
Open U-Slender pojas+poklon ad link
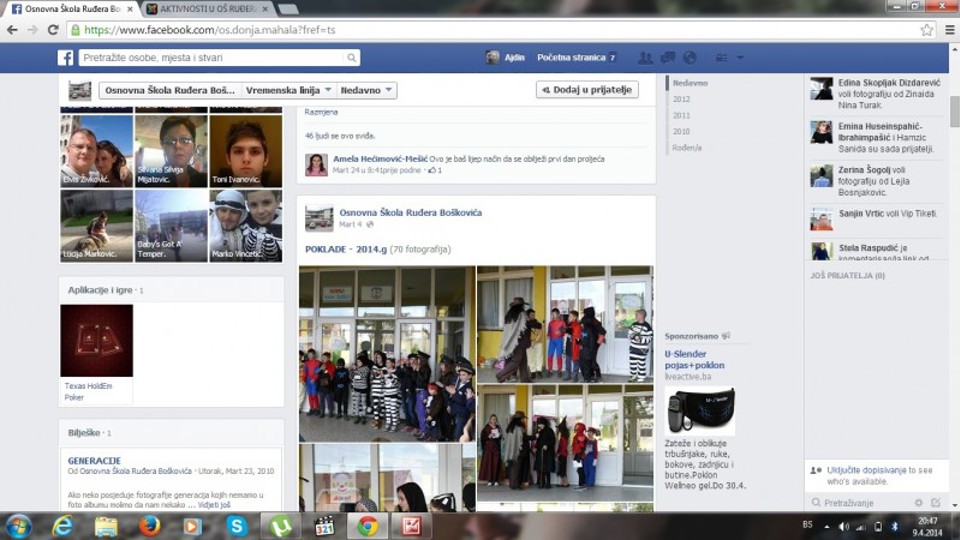(694, 359)
